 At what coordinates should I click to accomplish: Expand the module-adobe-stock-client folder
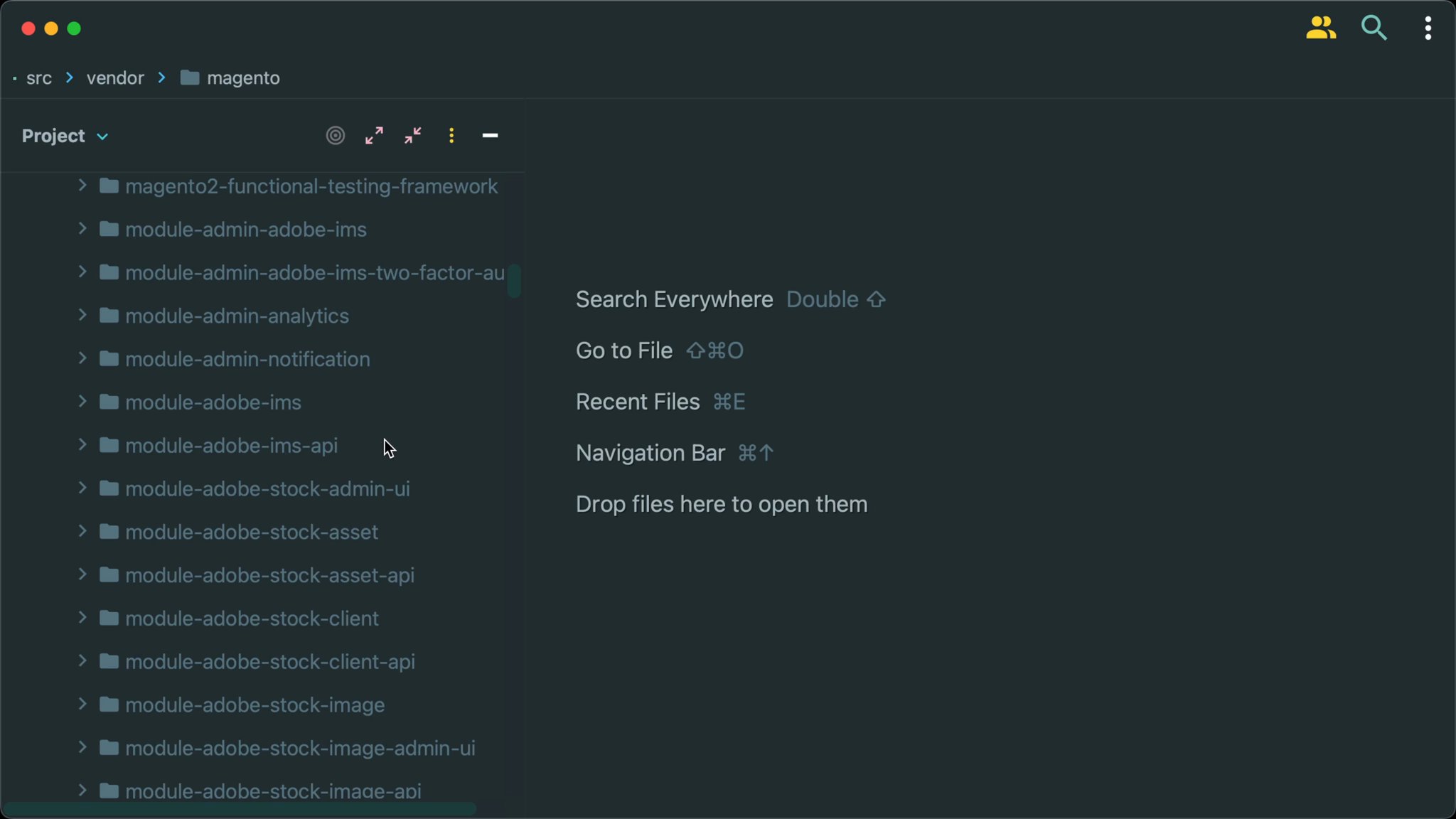81,618
